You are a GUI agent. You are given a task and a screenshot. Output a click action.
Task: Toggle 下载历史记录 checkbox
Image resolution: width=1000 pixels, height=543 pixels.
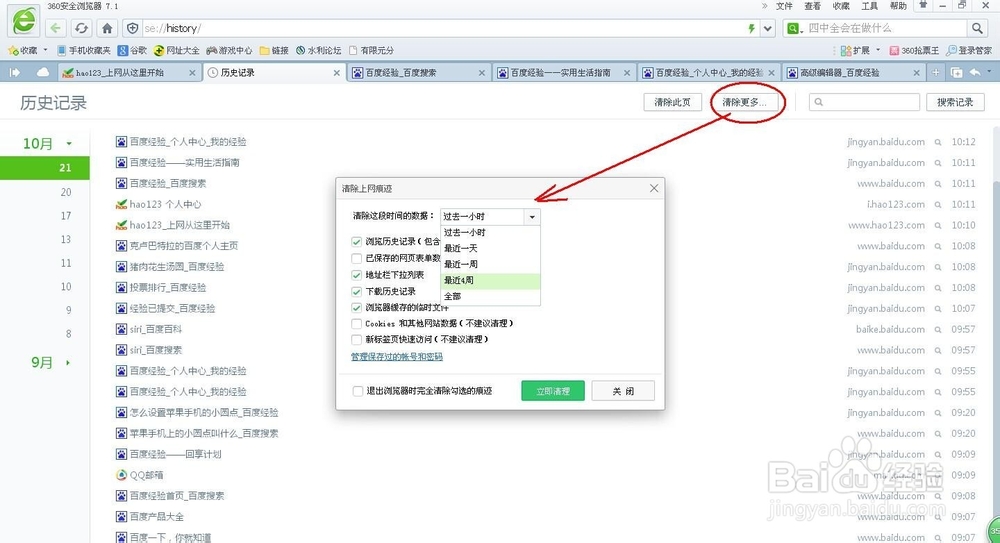pos(357,292)
